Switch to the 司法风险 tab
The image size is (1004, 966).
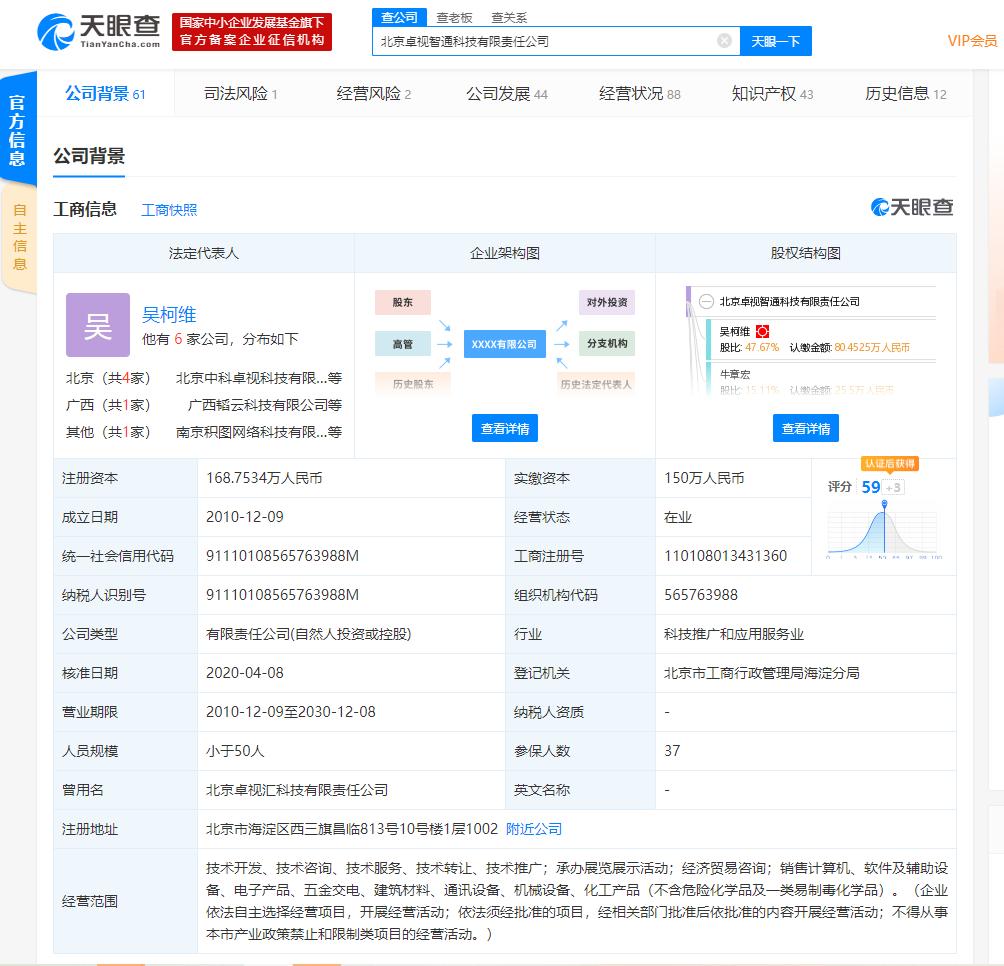[x=240, y=94]
